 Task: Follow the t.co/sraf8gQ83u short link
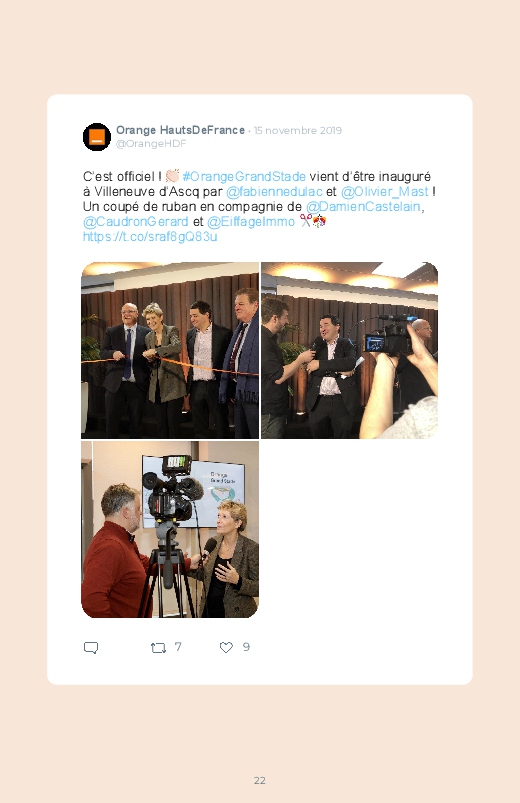[x=150, y=236]
